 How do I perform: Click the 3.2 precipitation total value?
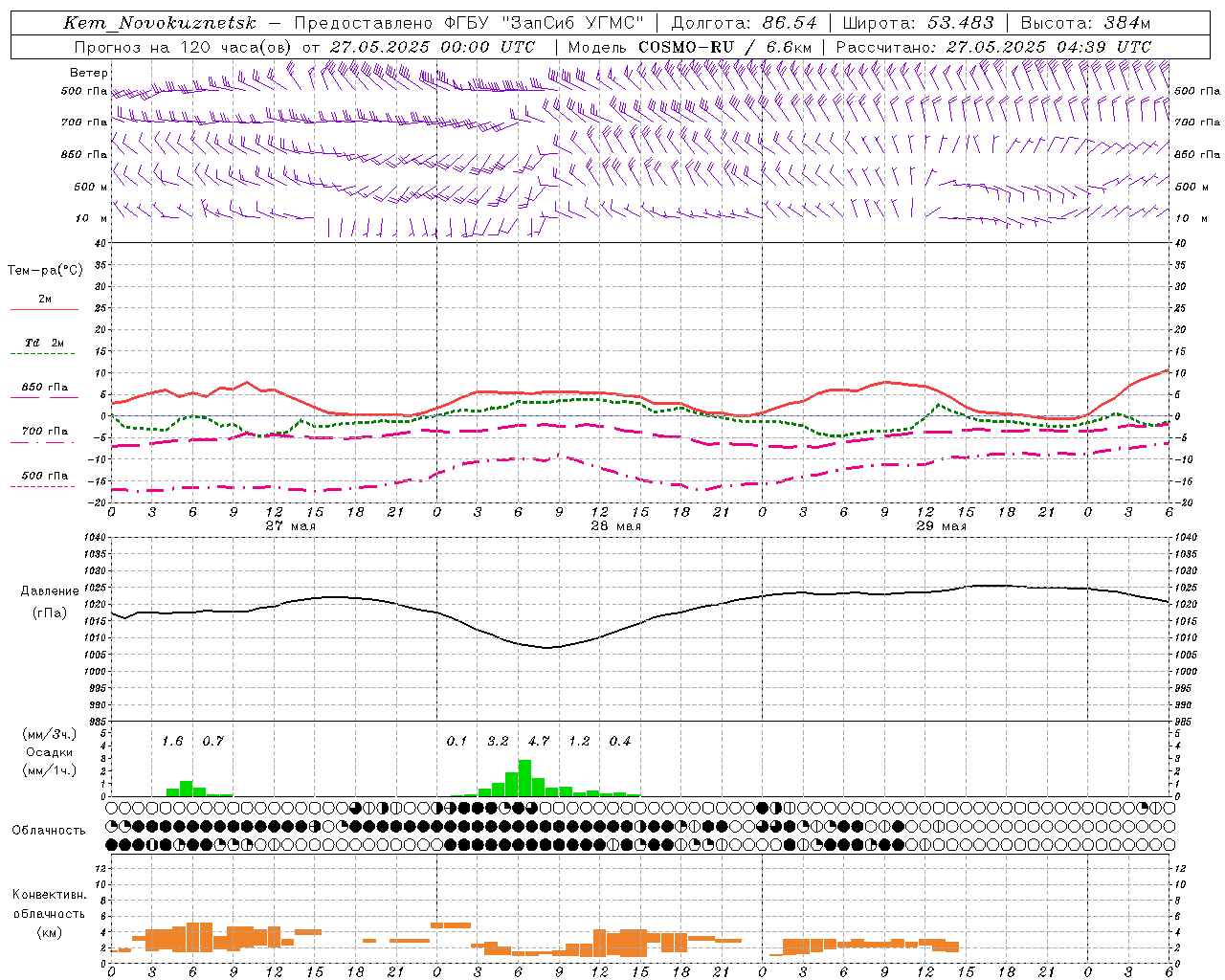[498, 742]
